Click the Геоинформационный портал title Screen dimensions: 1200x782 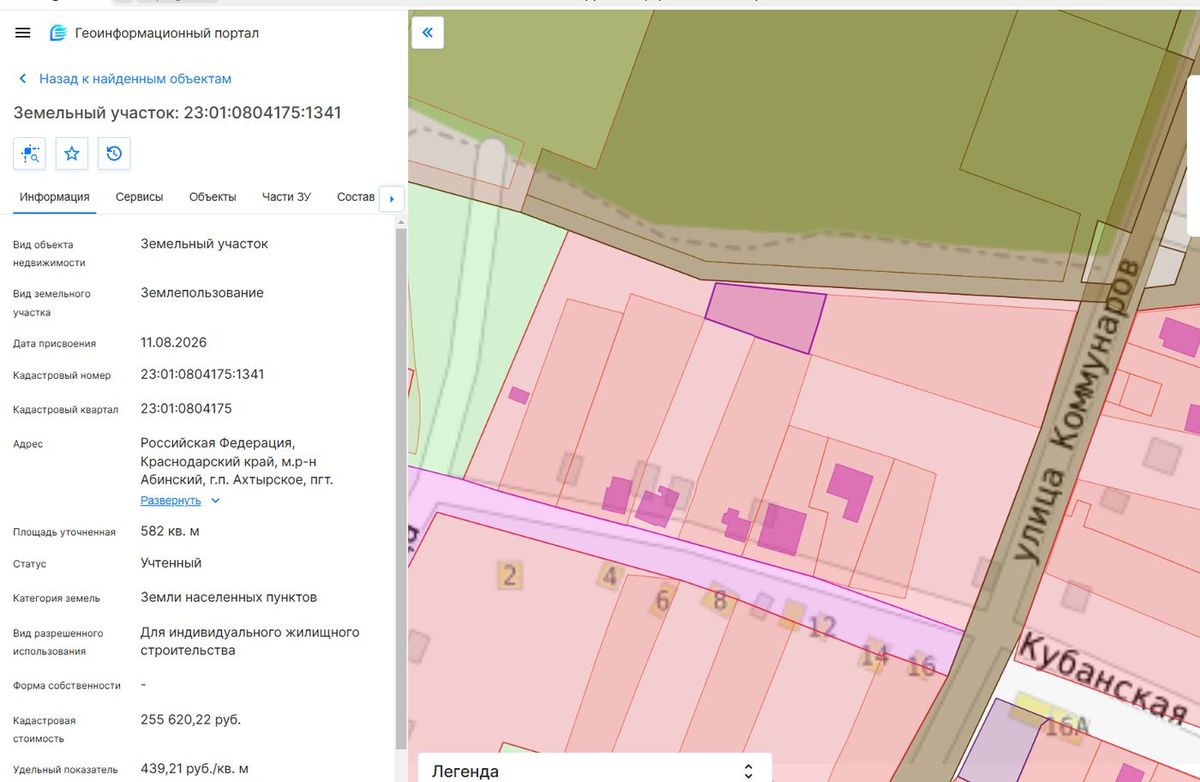[167, 33]
